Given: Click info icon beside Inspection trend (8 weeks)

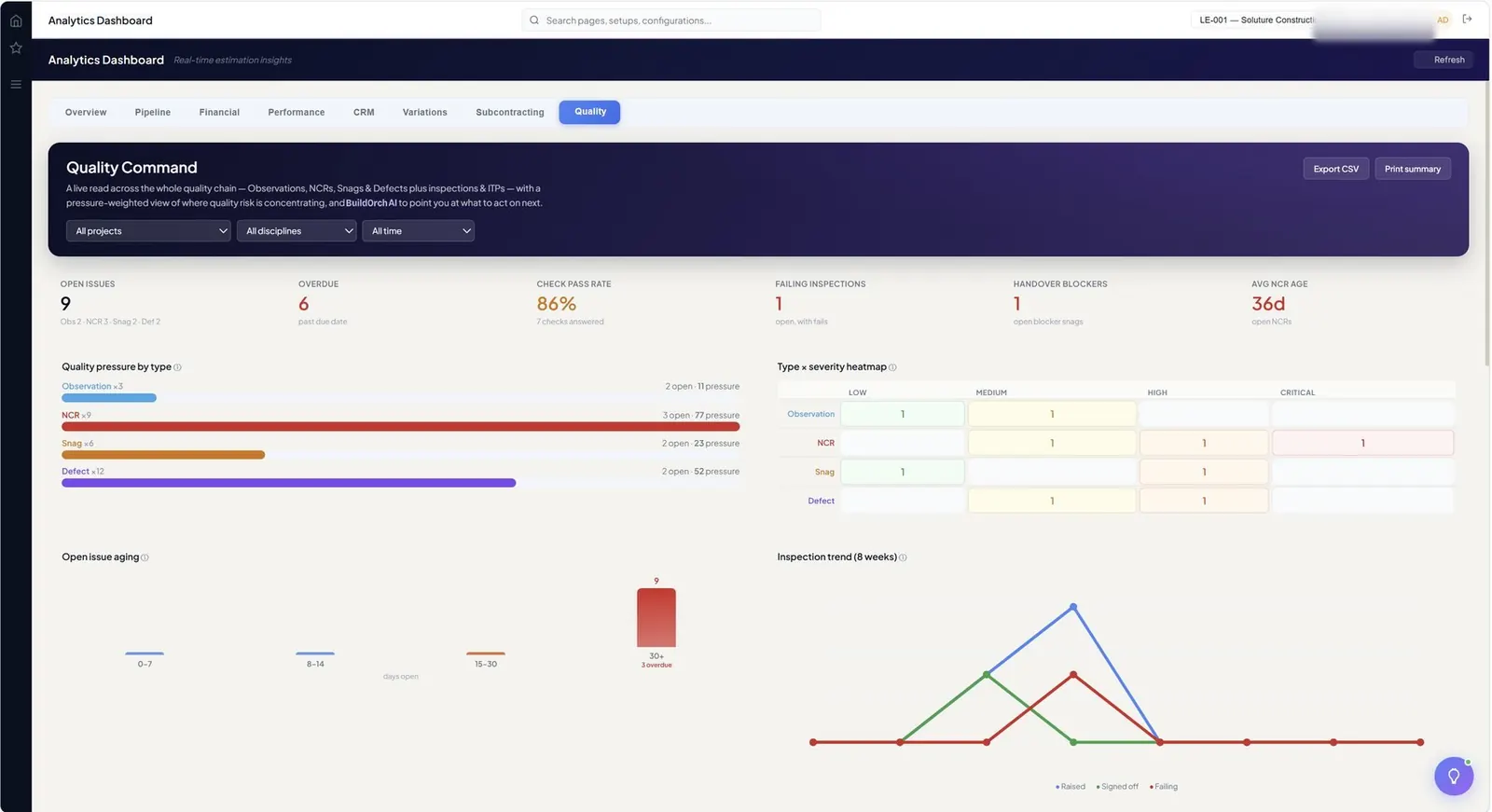Looking at the screenshot, I should [903, 557].
